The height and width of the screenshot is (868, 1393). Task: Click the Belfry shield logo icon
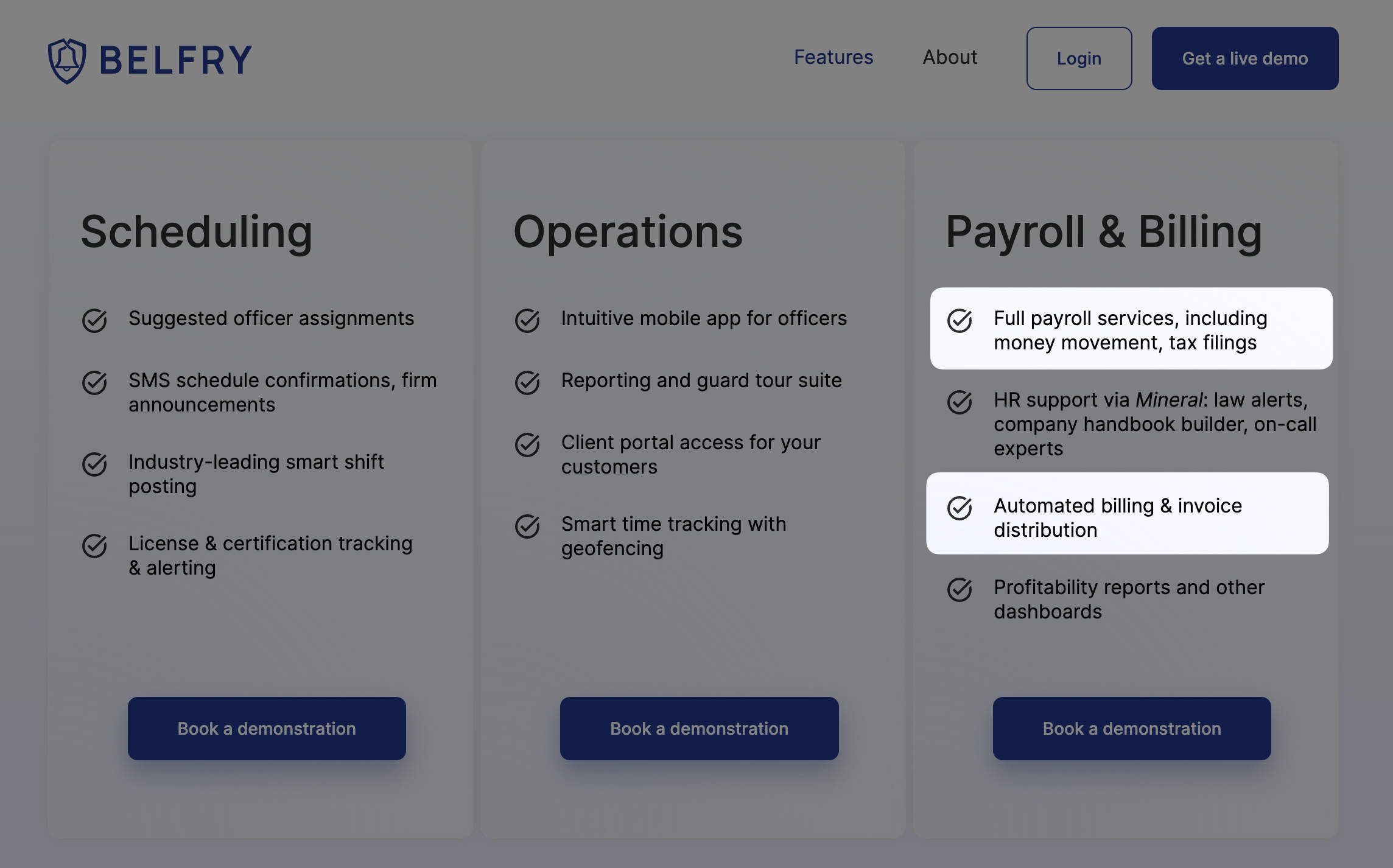click(66, 58)
